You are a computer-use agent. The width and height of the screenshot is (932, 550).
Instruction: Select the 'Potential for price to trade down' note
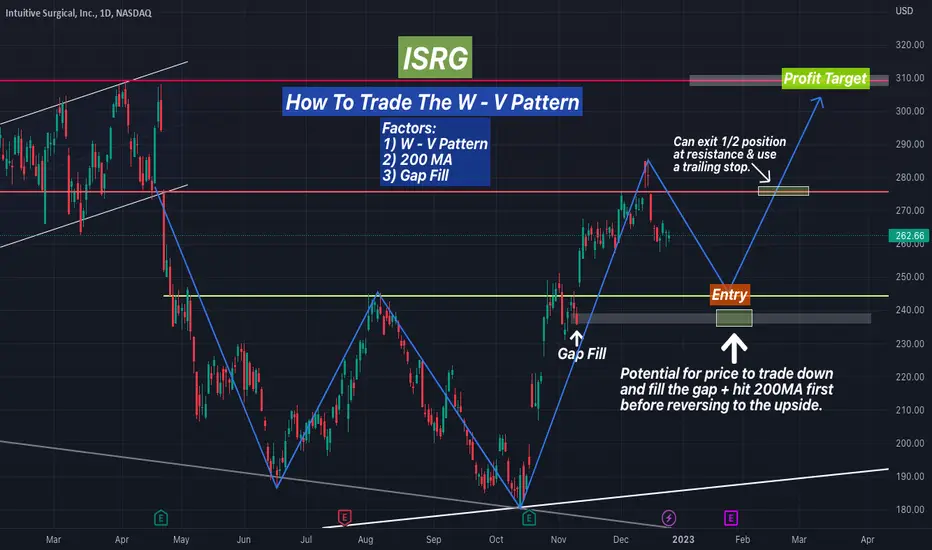[726, 389]
